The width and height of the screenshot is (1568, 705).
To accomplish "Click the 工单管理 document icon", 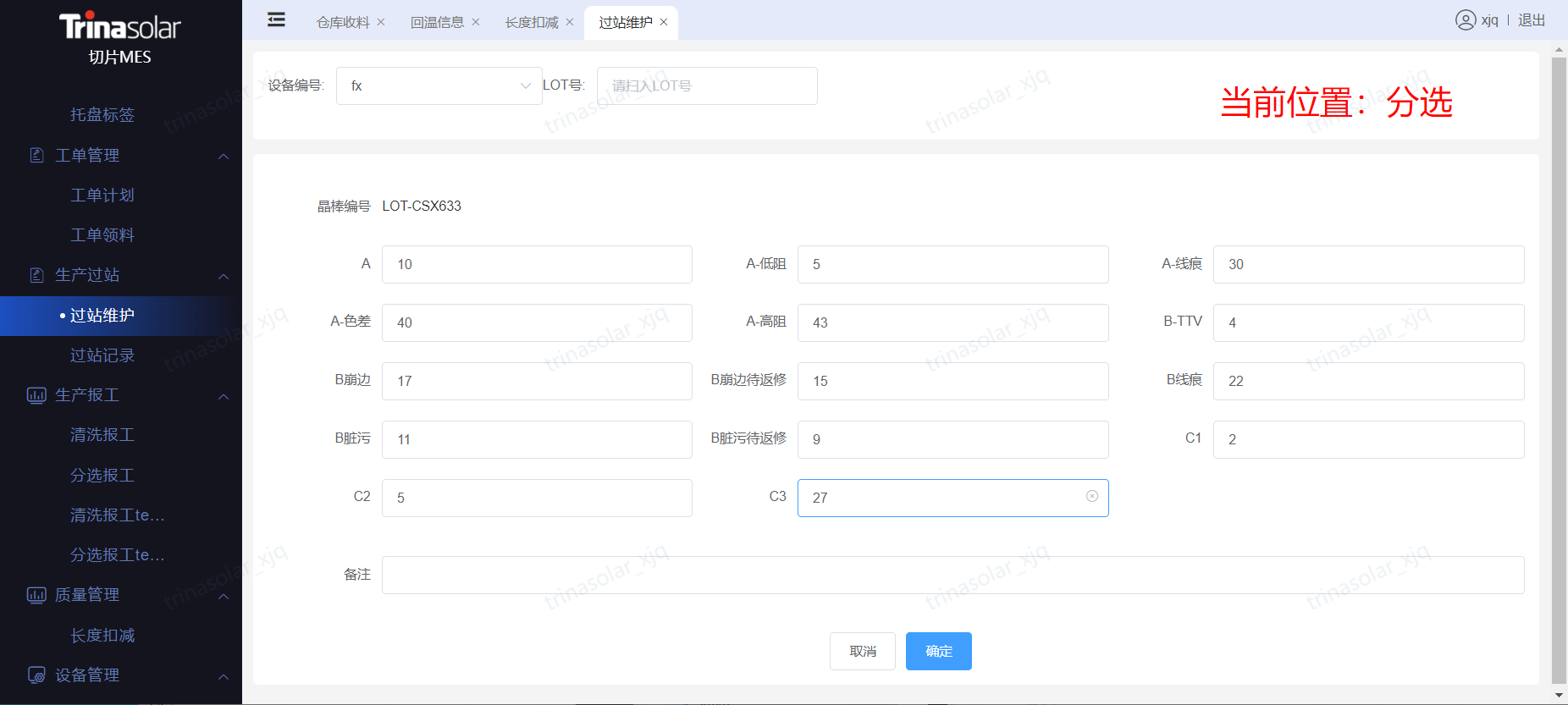I will 36,155.
